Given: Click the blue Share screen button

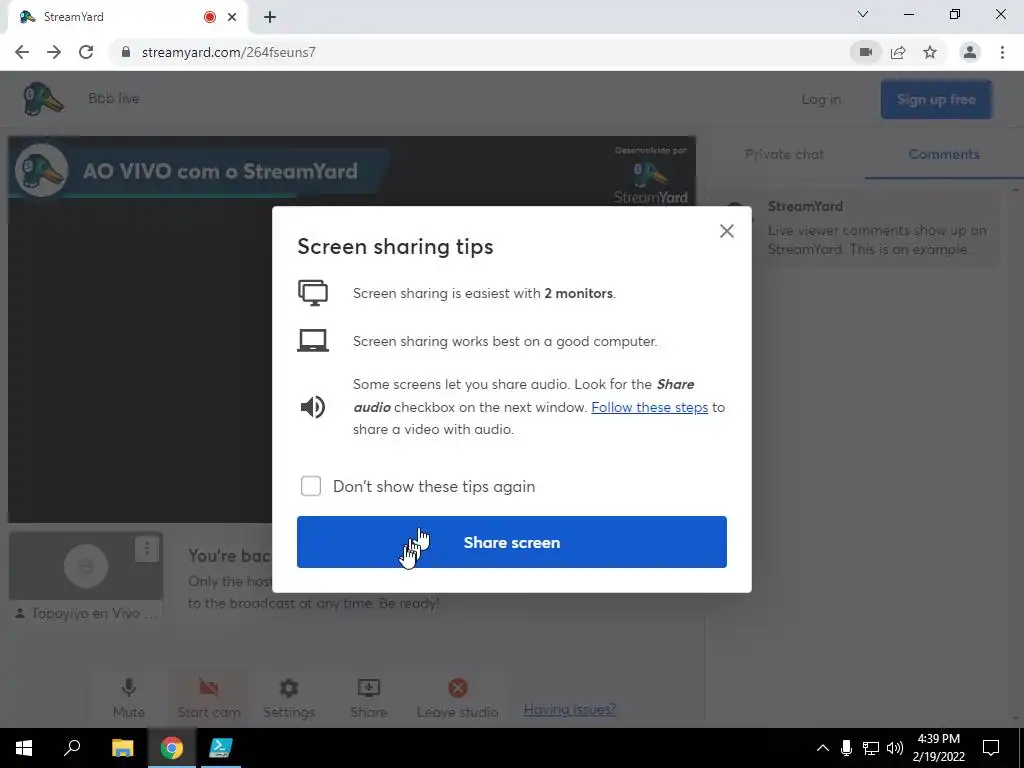Looking at the screenshot, I should (x=511, y=542).
